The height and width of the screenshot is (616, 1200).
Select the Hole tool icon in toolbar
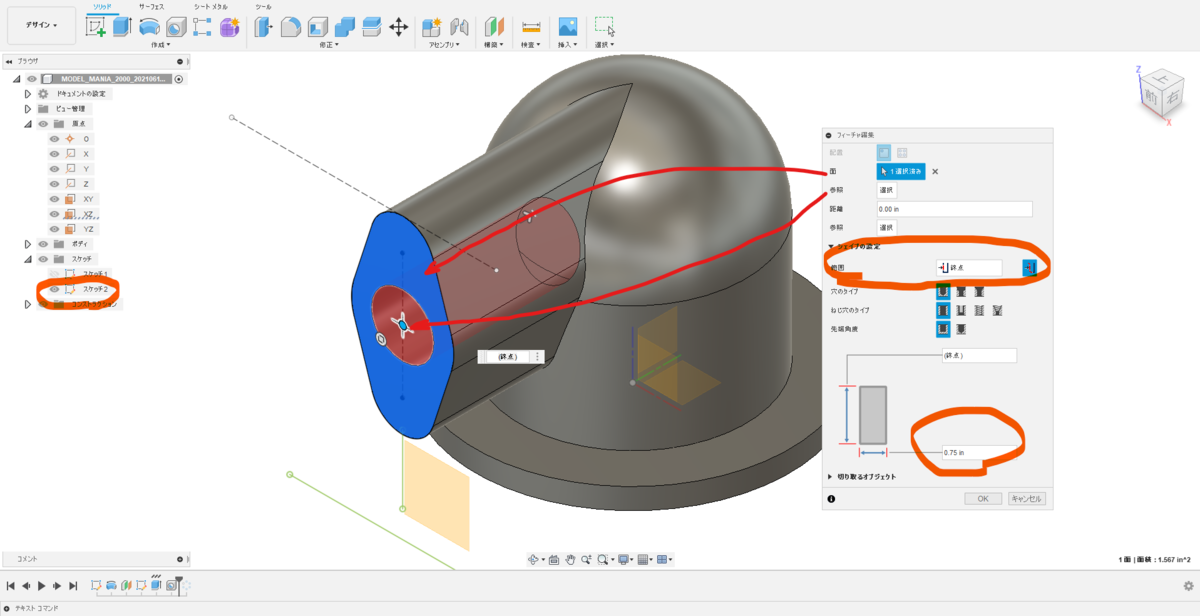pyautogui.click(x=176, y=27)
